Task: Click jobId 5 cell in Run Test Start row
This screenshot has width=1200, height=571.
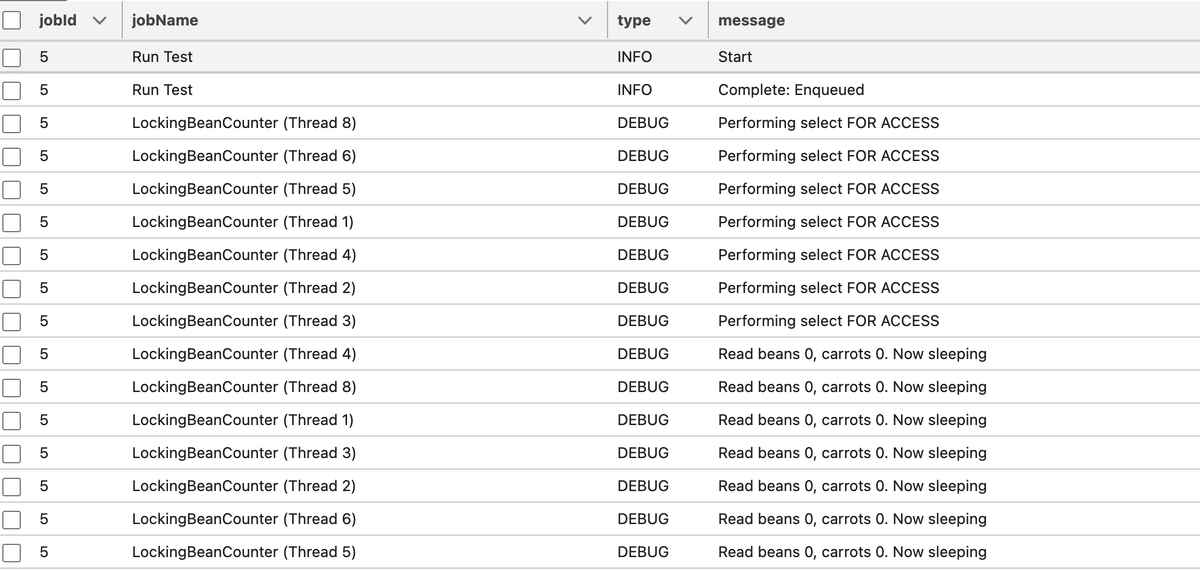Action: click(x=44, y=57)
